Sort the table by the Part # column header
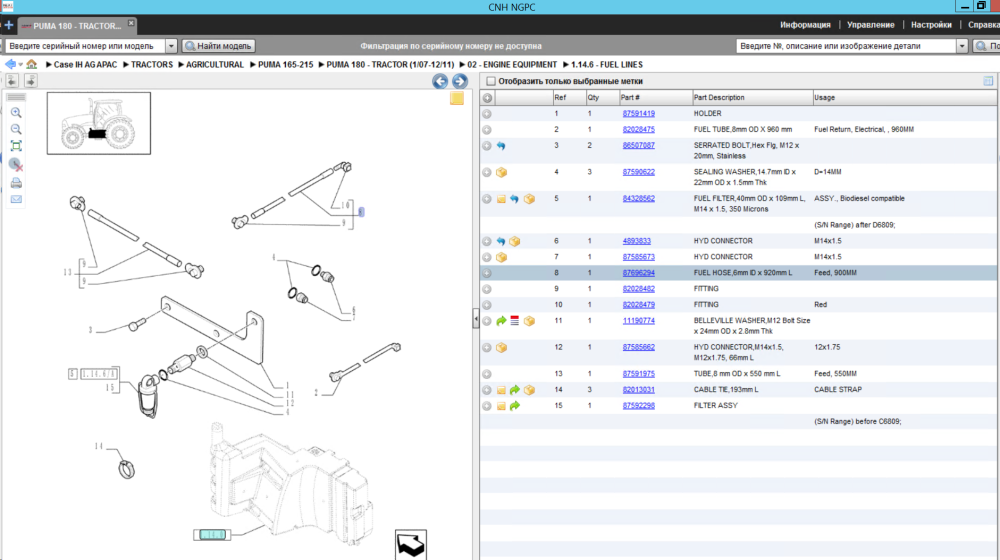Viewport: 1000px width, 560px height. [x=655, y=98]
